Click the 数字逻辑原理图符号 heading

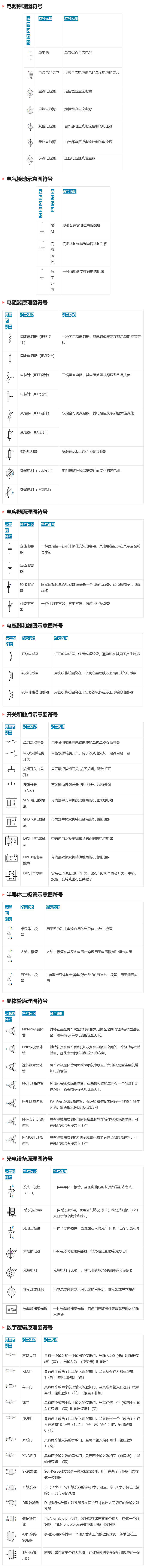[30, 1328]
